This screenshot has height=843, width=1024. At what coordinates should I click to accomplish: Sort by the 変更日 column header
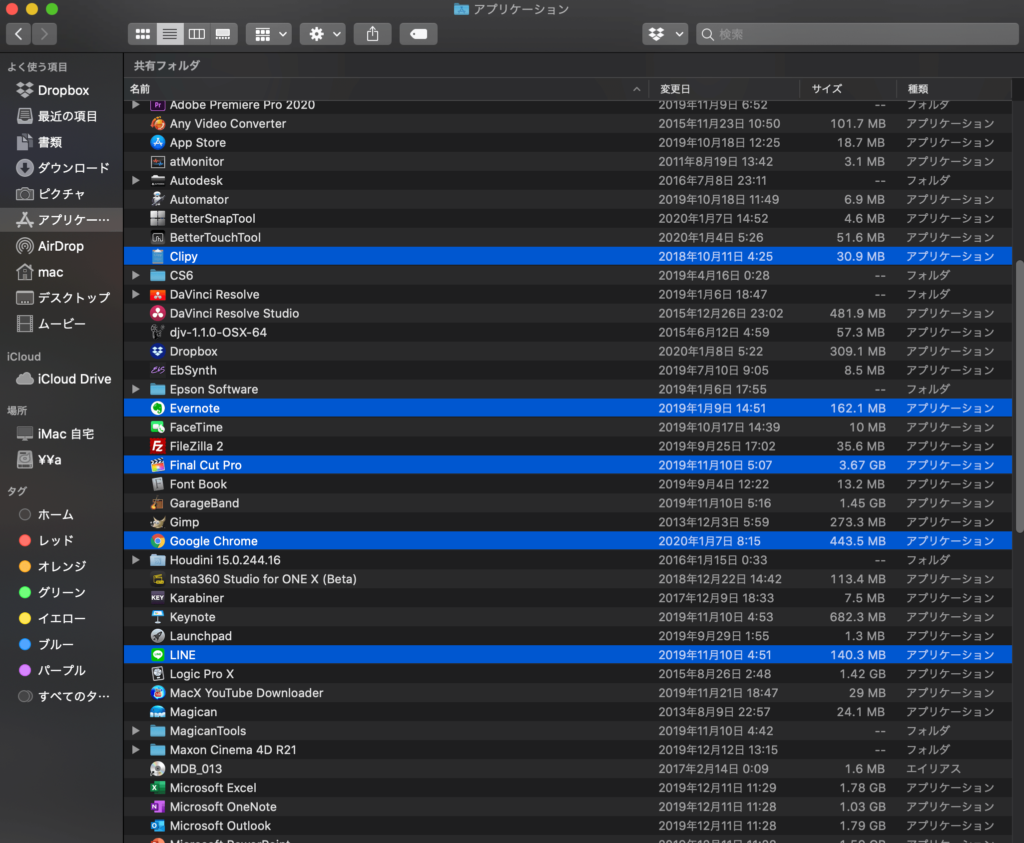(x=724, y=89)
